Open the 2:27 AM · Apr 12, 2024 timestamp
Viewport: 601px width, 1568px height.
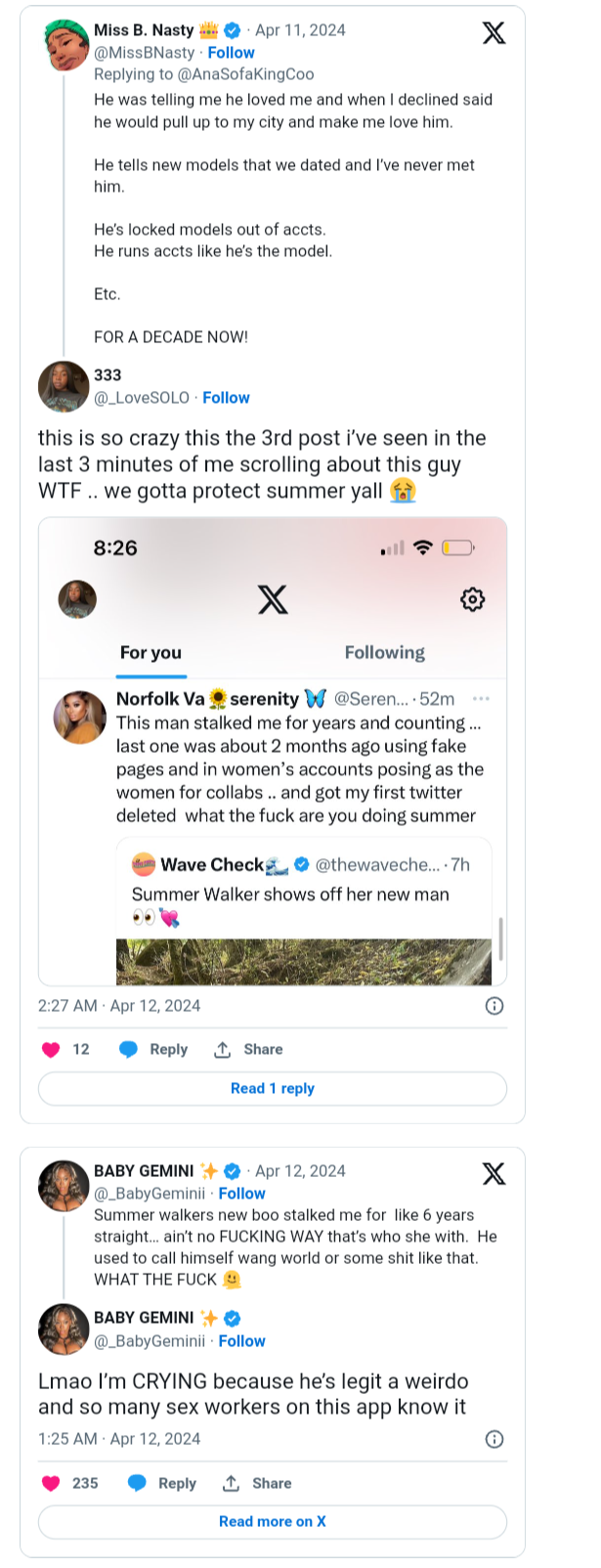pyautogui.click(x=119, y=1006)
